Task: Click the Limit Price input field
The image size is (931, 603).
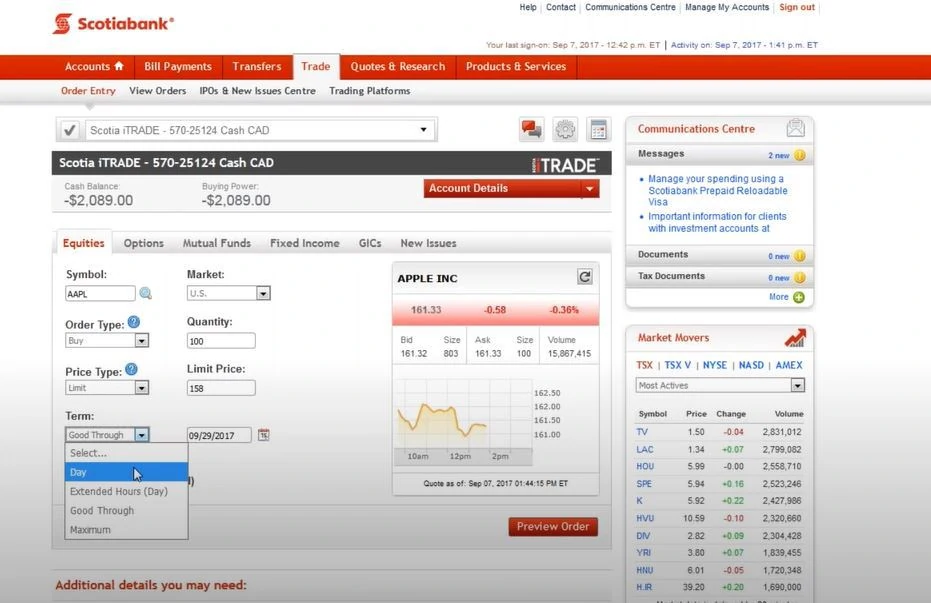Action: (x=221, y=388)
